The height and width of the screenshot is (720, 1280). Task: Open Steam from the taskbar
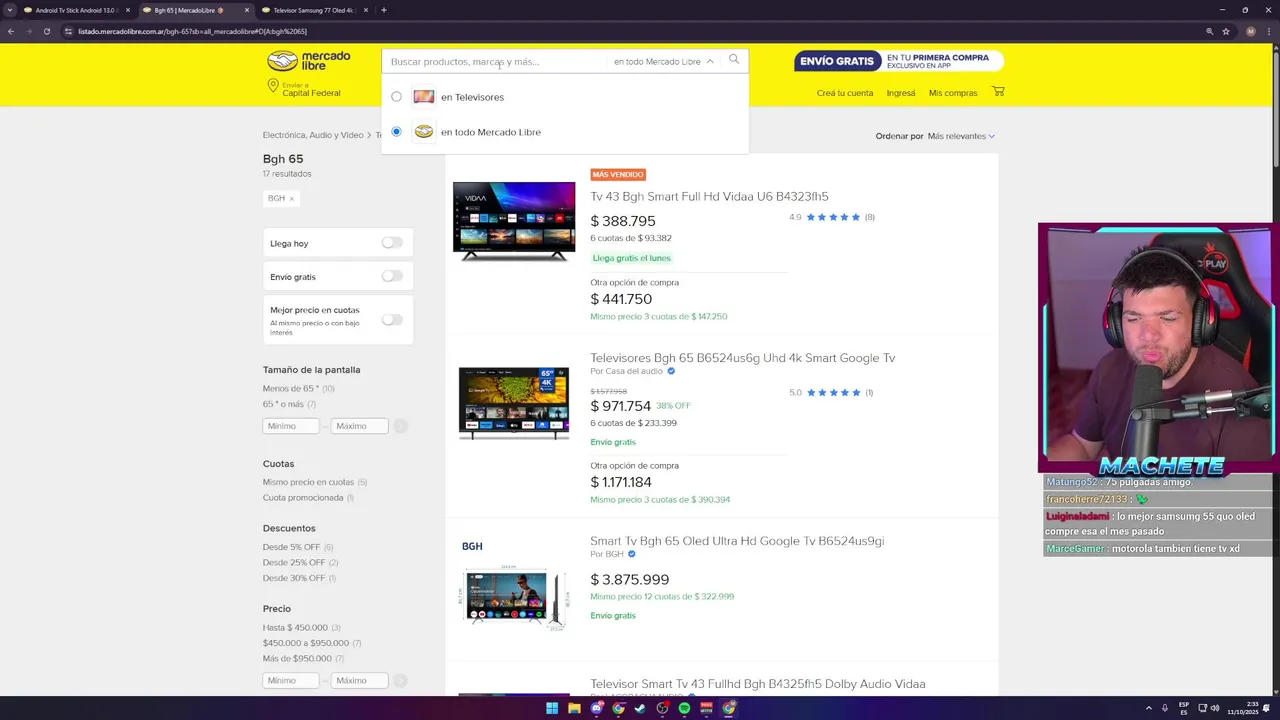640,708
